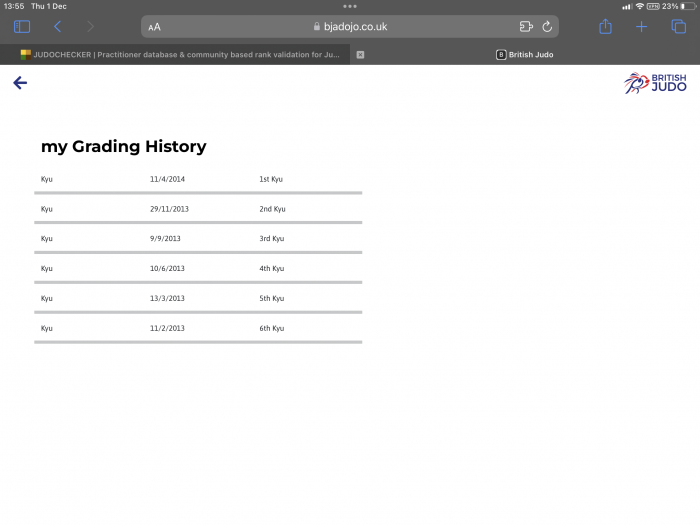700x525 pixels.
Task: Tap the Kyu type label in the 11/4/2014 row
Action: [x=46, y=179]
